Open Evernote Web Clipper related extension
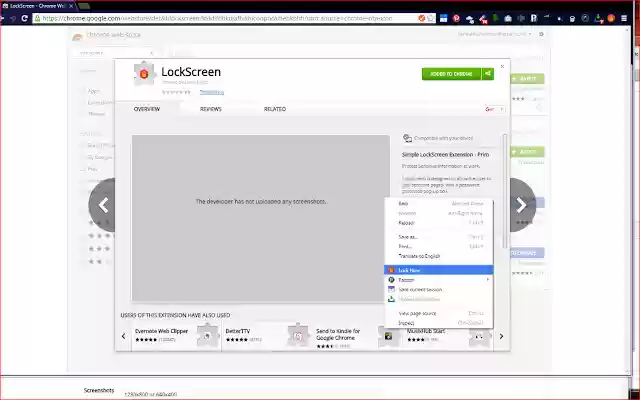This screenshot has height=400, width=640. click(x=176, y=336)
